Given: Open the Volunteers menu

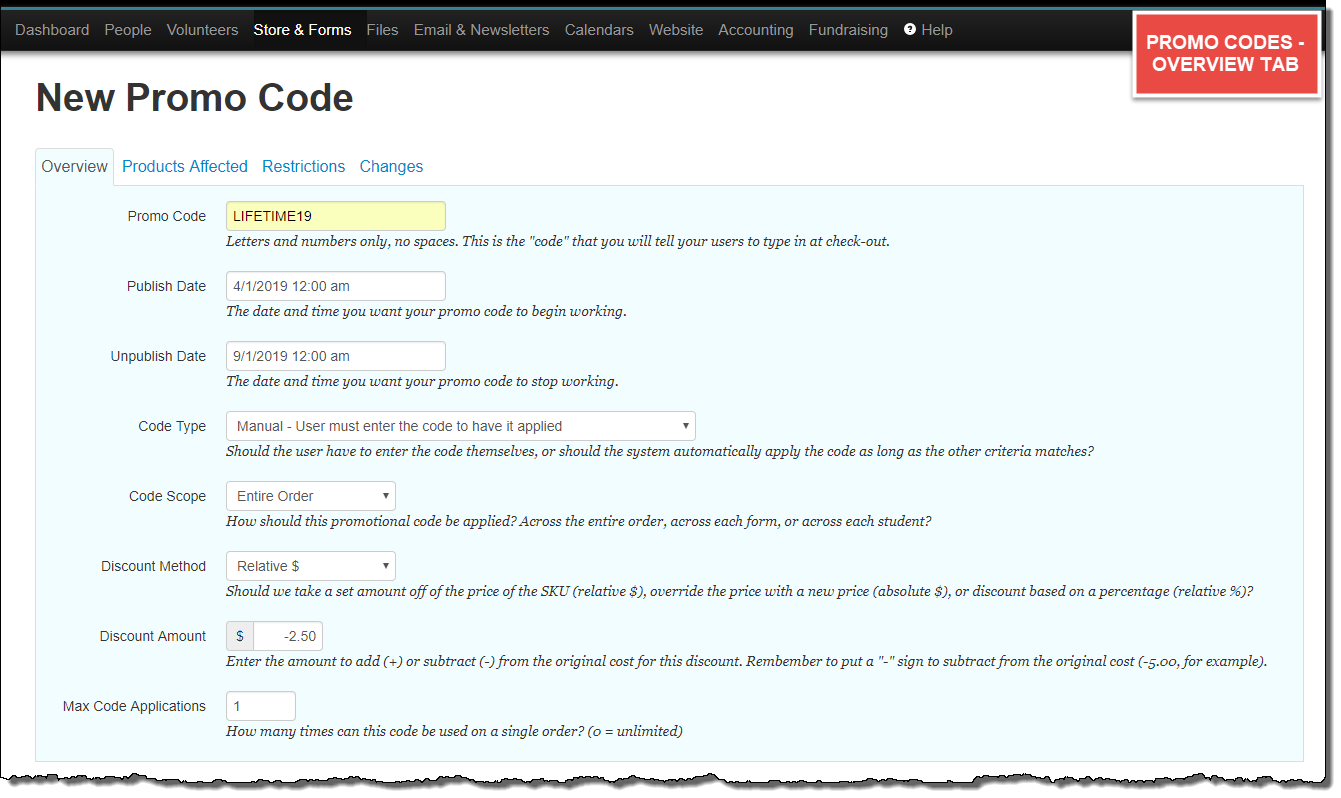Looking at the screenshot, I should (x=203, y=30).
